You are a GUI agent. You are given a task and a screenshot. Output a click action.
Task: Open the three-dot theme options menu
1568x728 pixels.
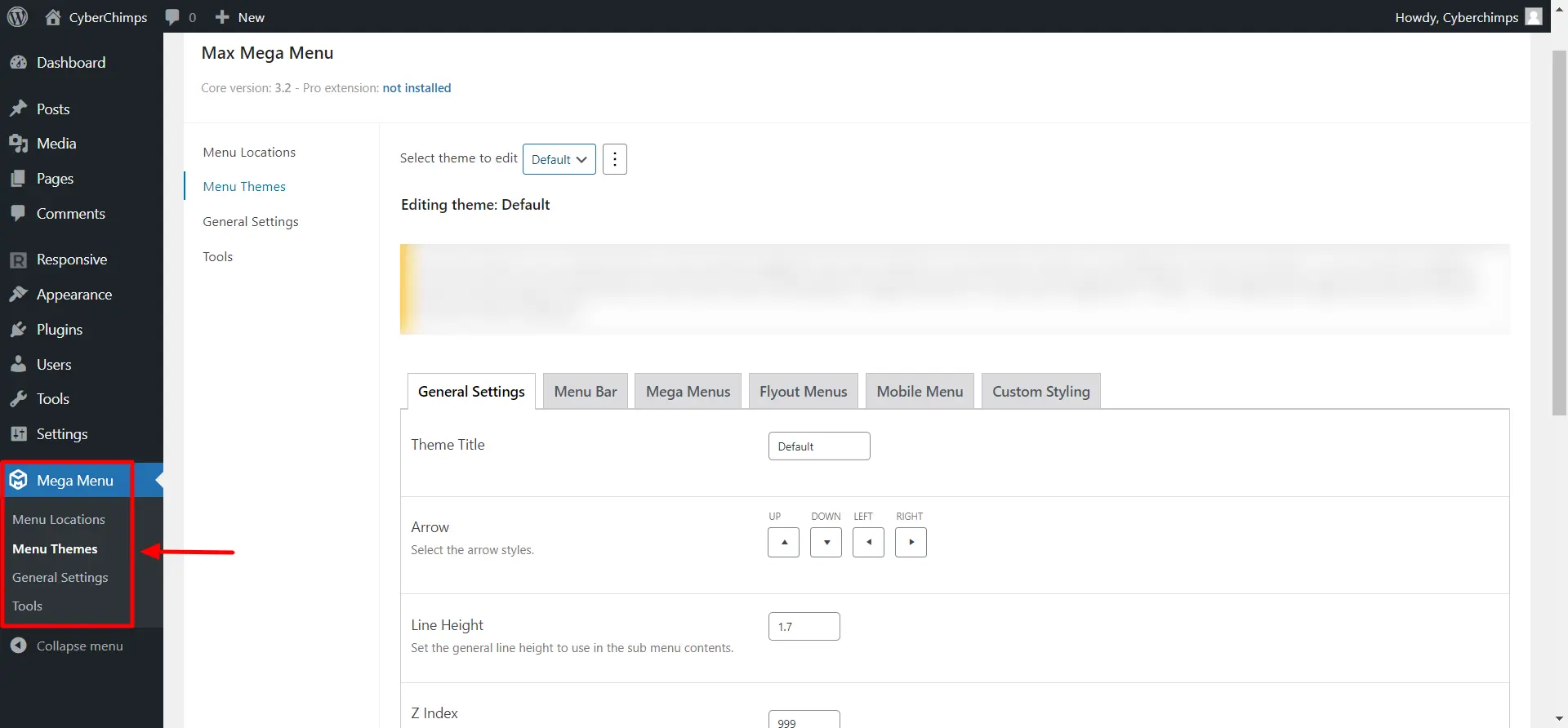click(x=615, y=159)
